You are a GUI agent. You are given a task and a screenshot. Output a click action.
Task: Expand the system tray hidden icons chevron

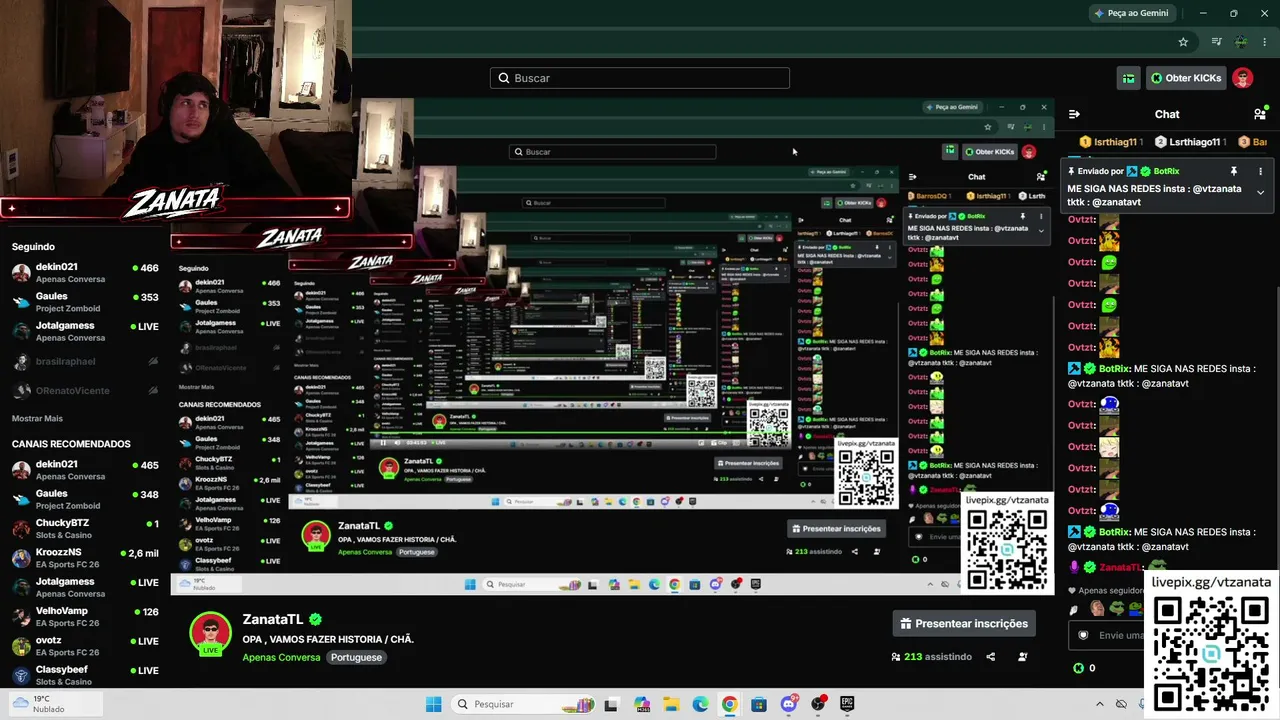(x=1100, y=704)
